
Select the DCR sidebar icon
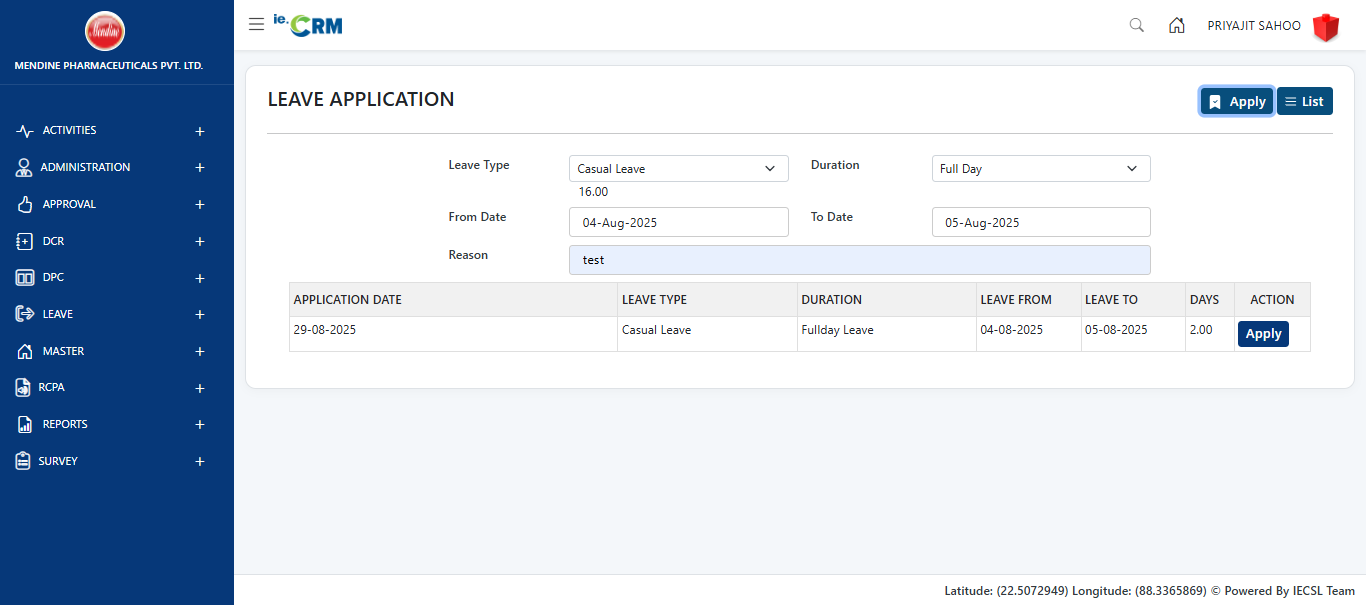tap(24, 240)
